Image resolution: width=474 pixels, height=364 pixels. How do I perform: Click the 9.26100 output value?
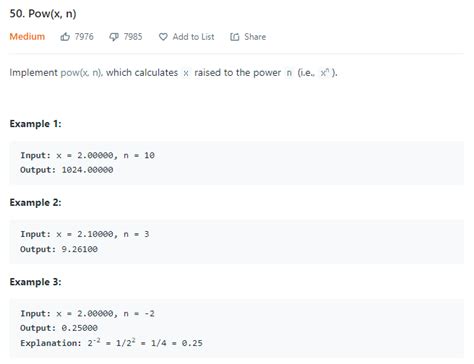tap(80, 249)
